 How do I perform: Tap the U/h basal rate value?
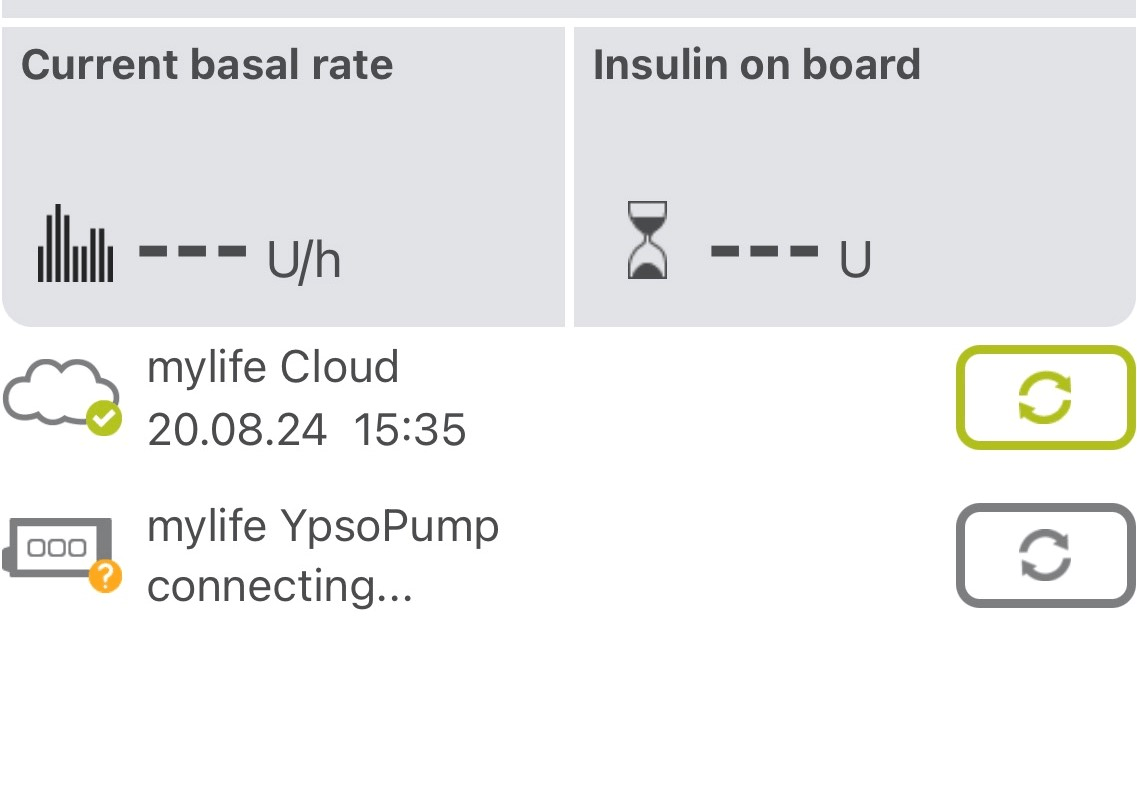tap(239, 256)
